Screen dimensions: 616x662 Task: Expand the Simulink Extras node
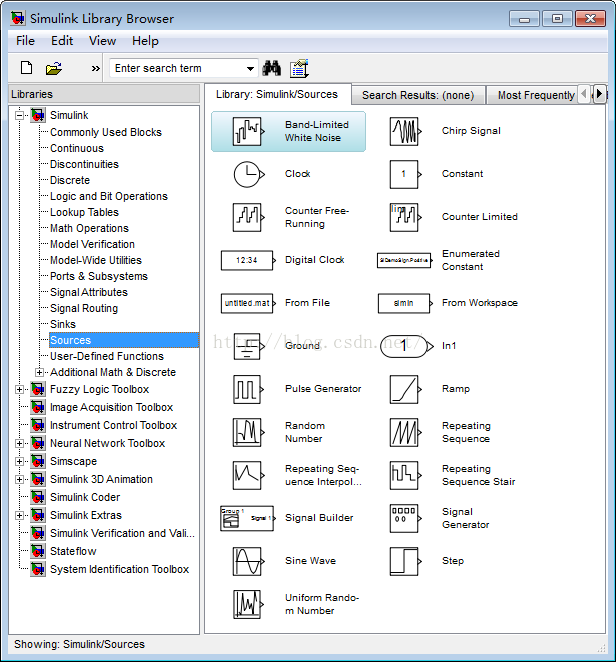click(19, 515)
